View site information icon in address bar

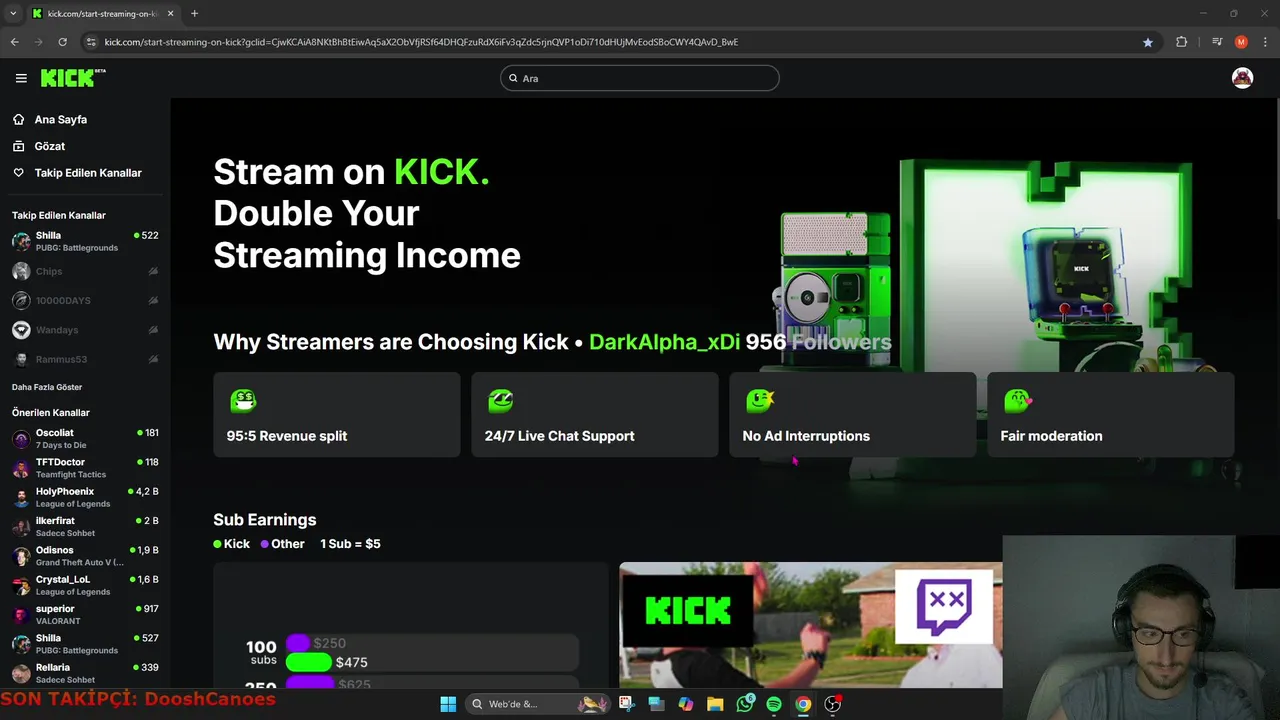click(x=91, y=42)
